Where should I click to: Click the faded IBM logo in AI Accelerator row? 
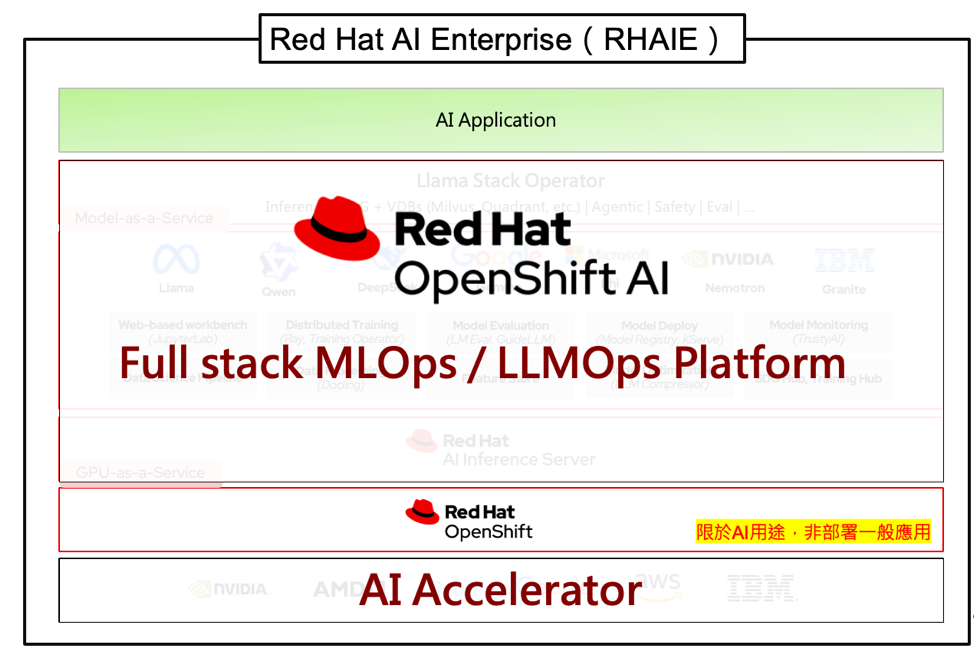[760, 588]
